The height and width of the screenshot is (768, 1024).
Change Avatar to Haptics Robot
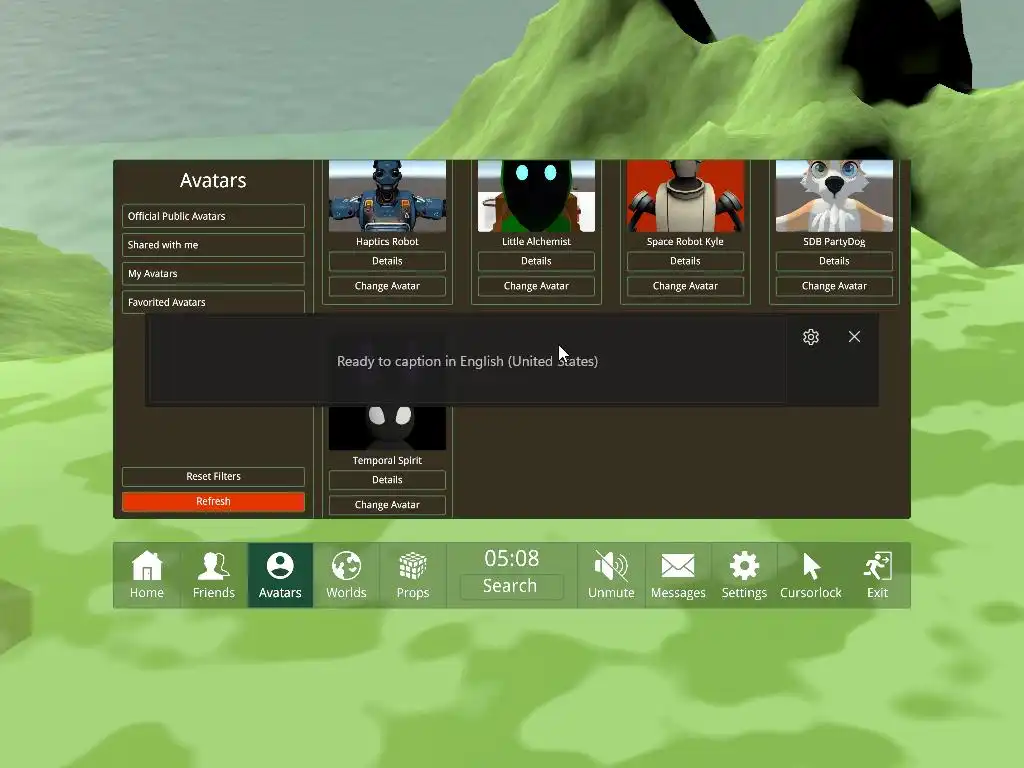[387, 286]
